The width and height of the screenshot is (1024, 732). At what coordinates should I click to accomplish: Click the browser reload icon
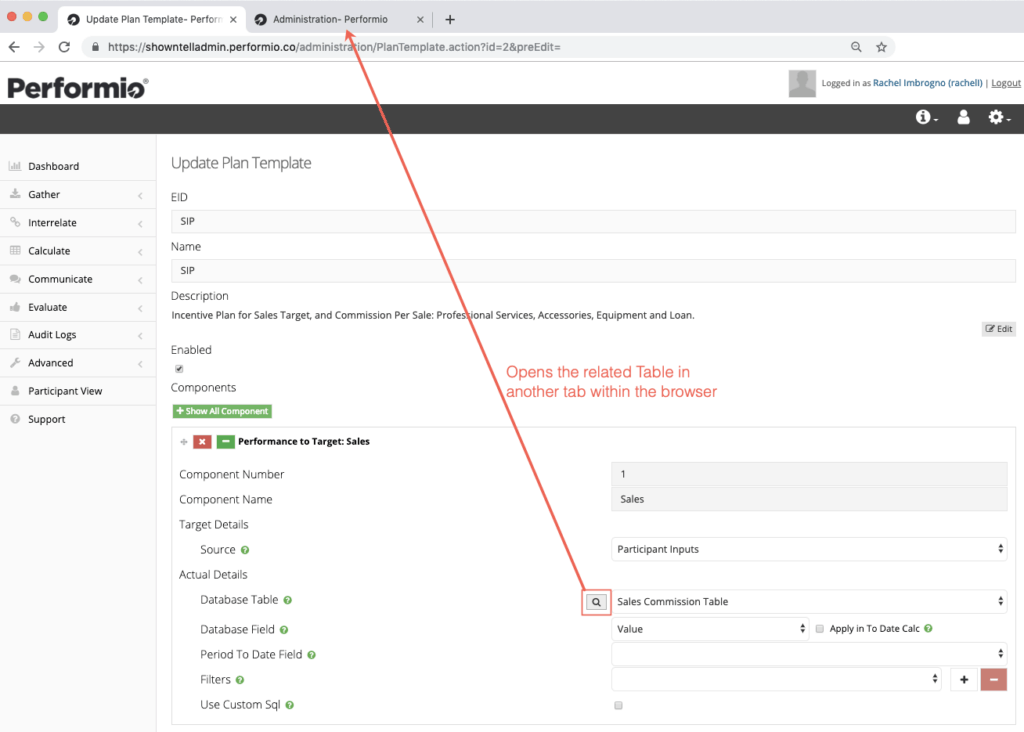64,47
